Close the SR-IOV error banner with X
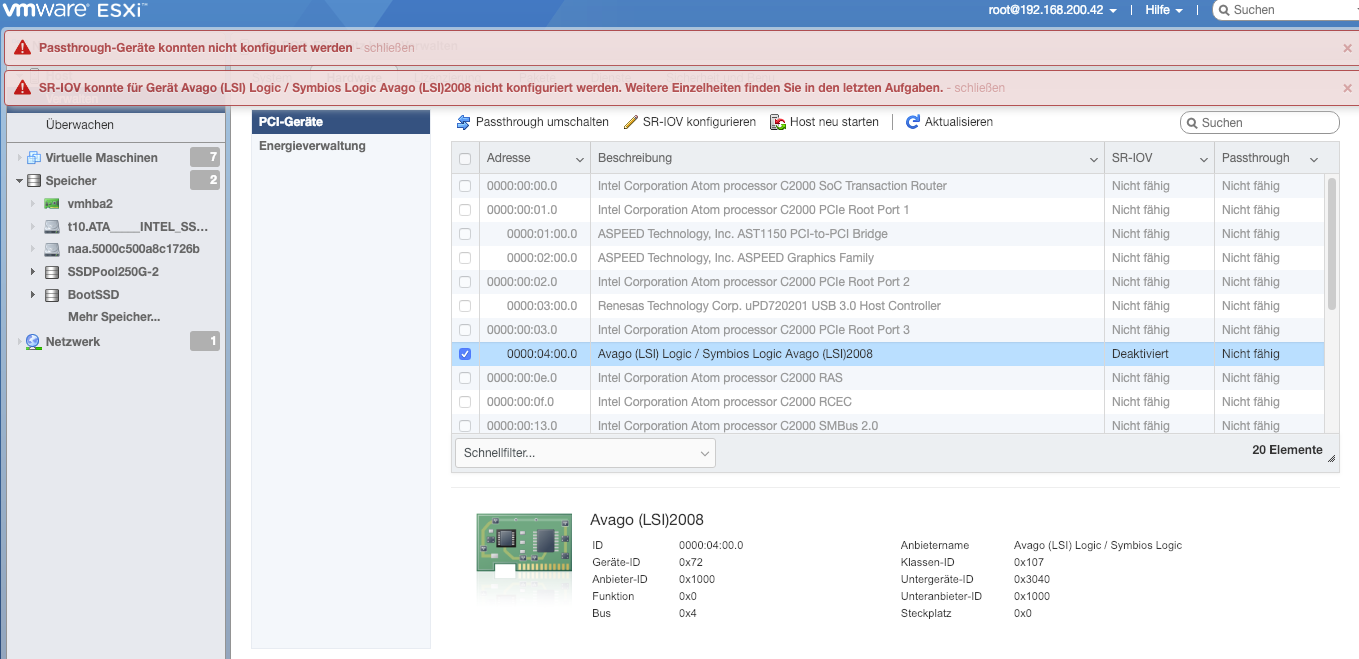The width and height of the screenshot is (1359, 659). (1347, 88)
